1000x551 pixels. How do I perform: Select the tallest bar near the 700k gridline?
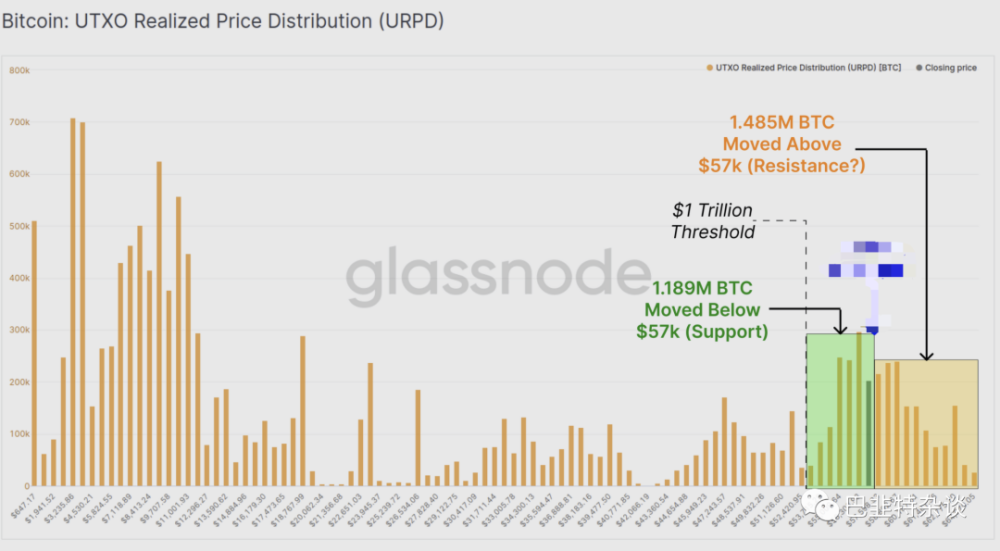point(73,300)
